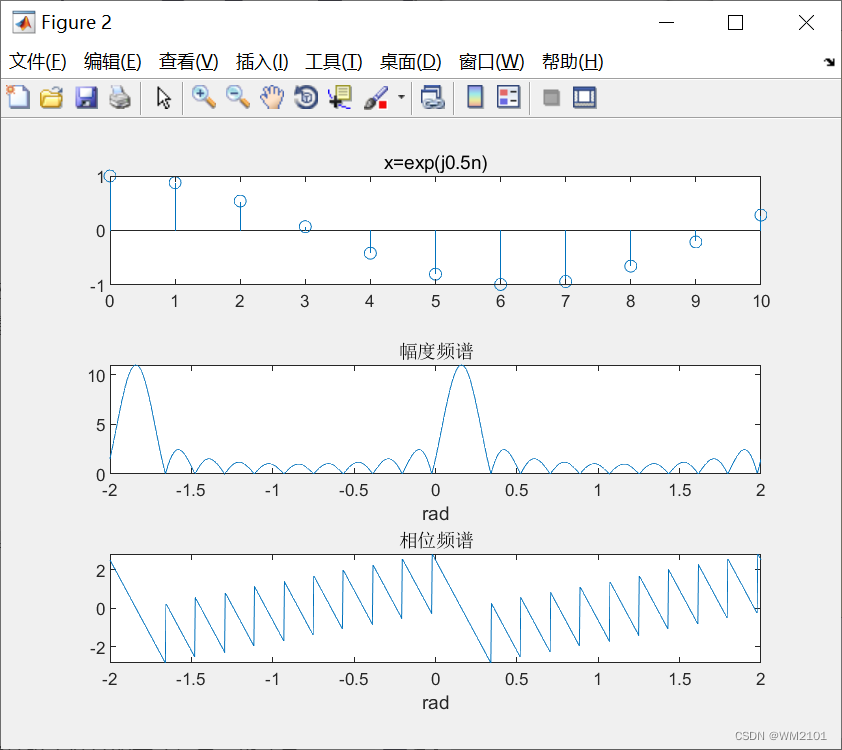Click the Link Plot icon
The width and height of the screenshot is (842, 750).
tap(433, 98)
